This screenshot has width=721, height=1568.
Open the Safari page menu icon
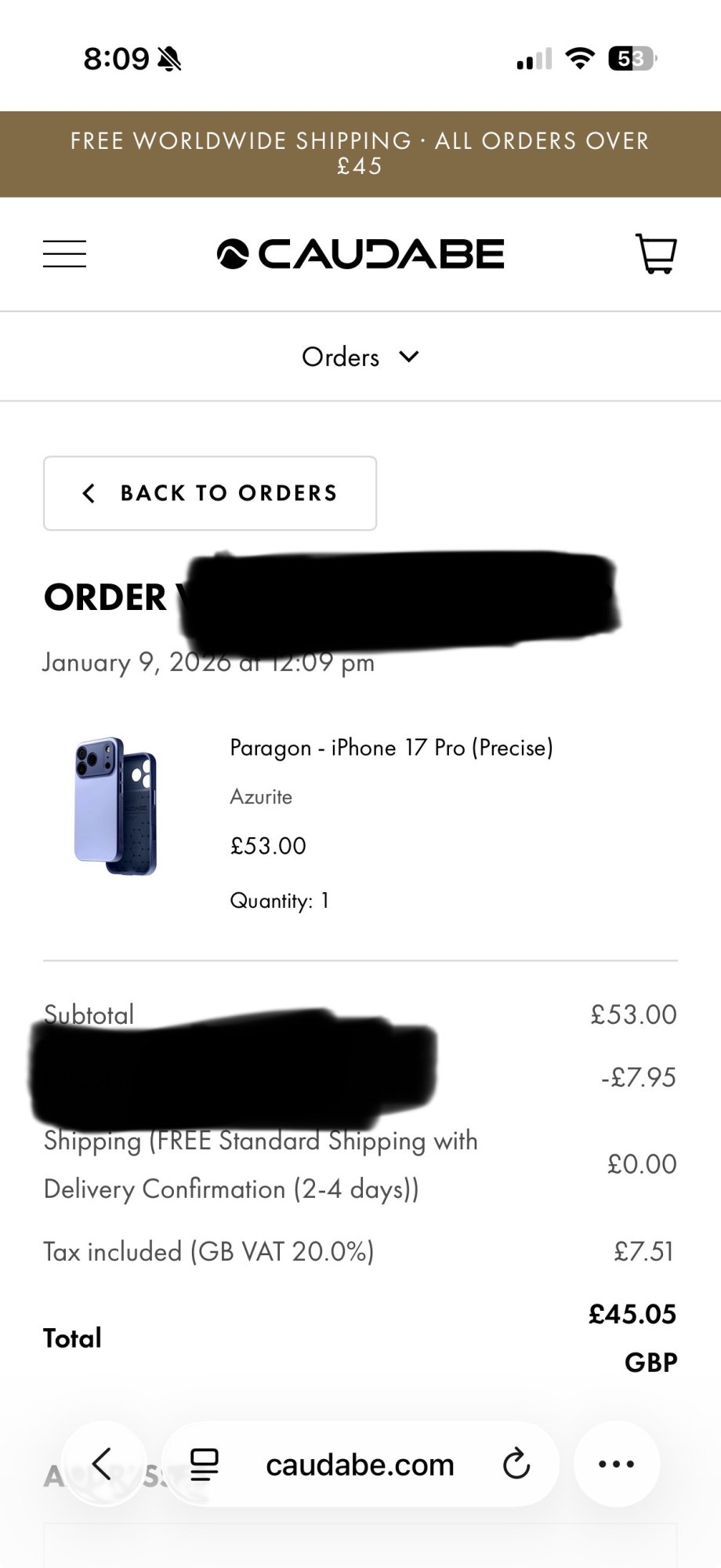[x=205, y=1464]
